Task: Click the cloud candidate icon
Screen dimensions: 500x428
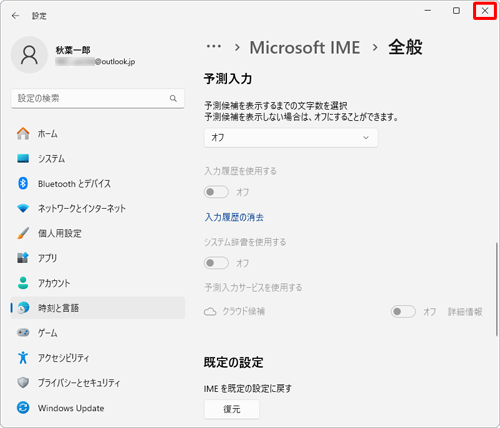Action: [x=210, y=312]
